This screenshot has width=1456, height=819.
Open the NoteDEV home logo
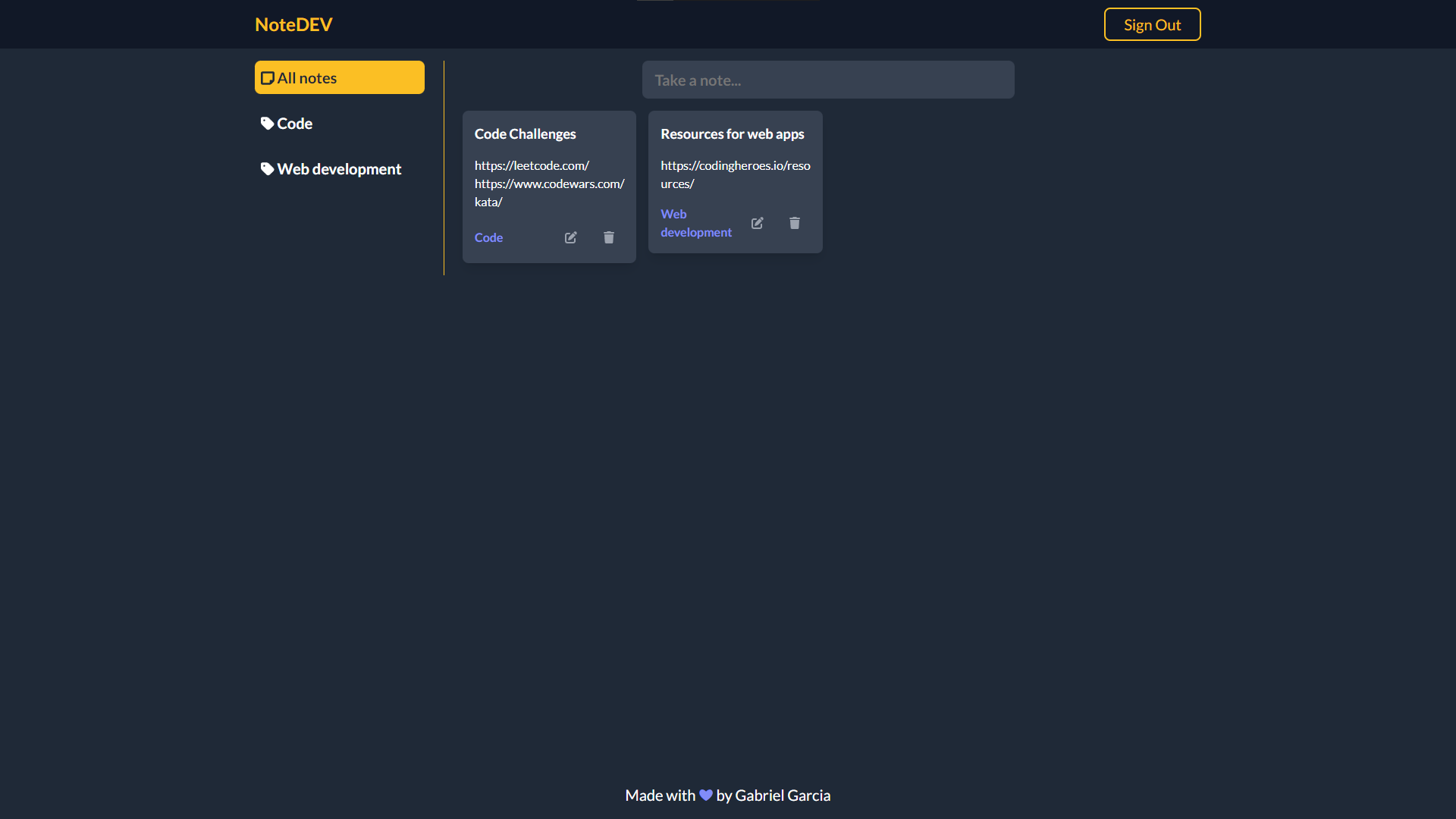pyautogui.click(x=293, y=24)
